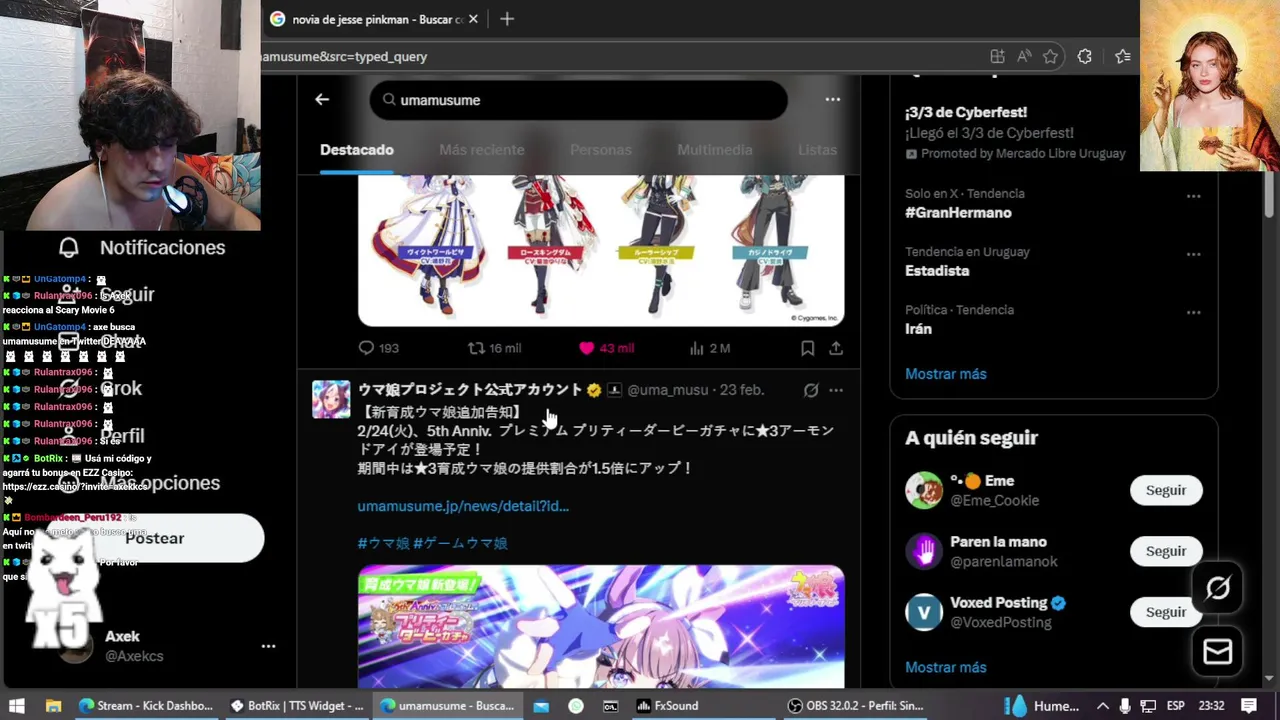Expand hidden system tray icons
Viewport: 1280px width, 720px height.
point(1102,706)
